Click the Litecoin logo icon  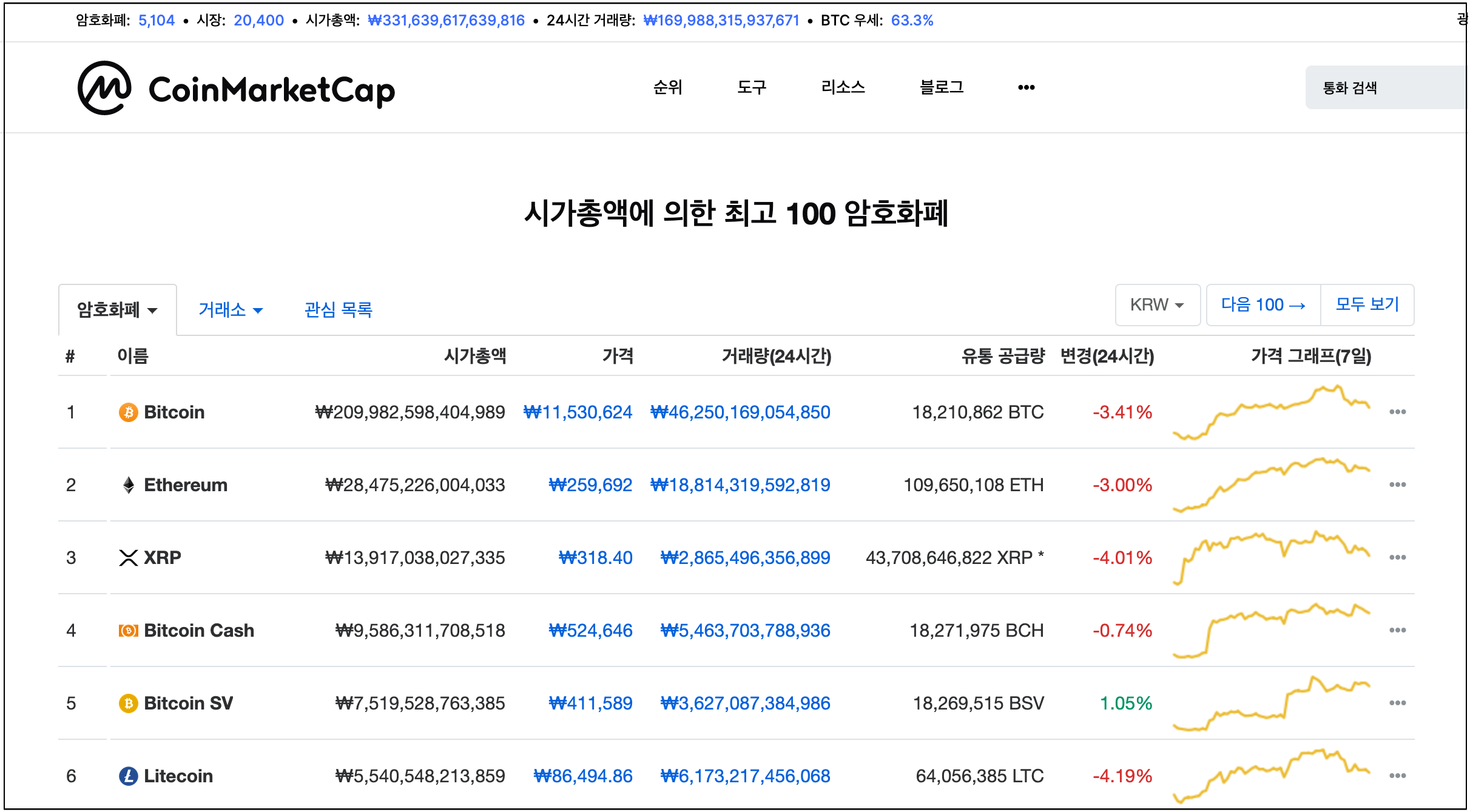[128, 776]
